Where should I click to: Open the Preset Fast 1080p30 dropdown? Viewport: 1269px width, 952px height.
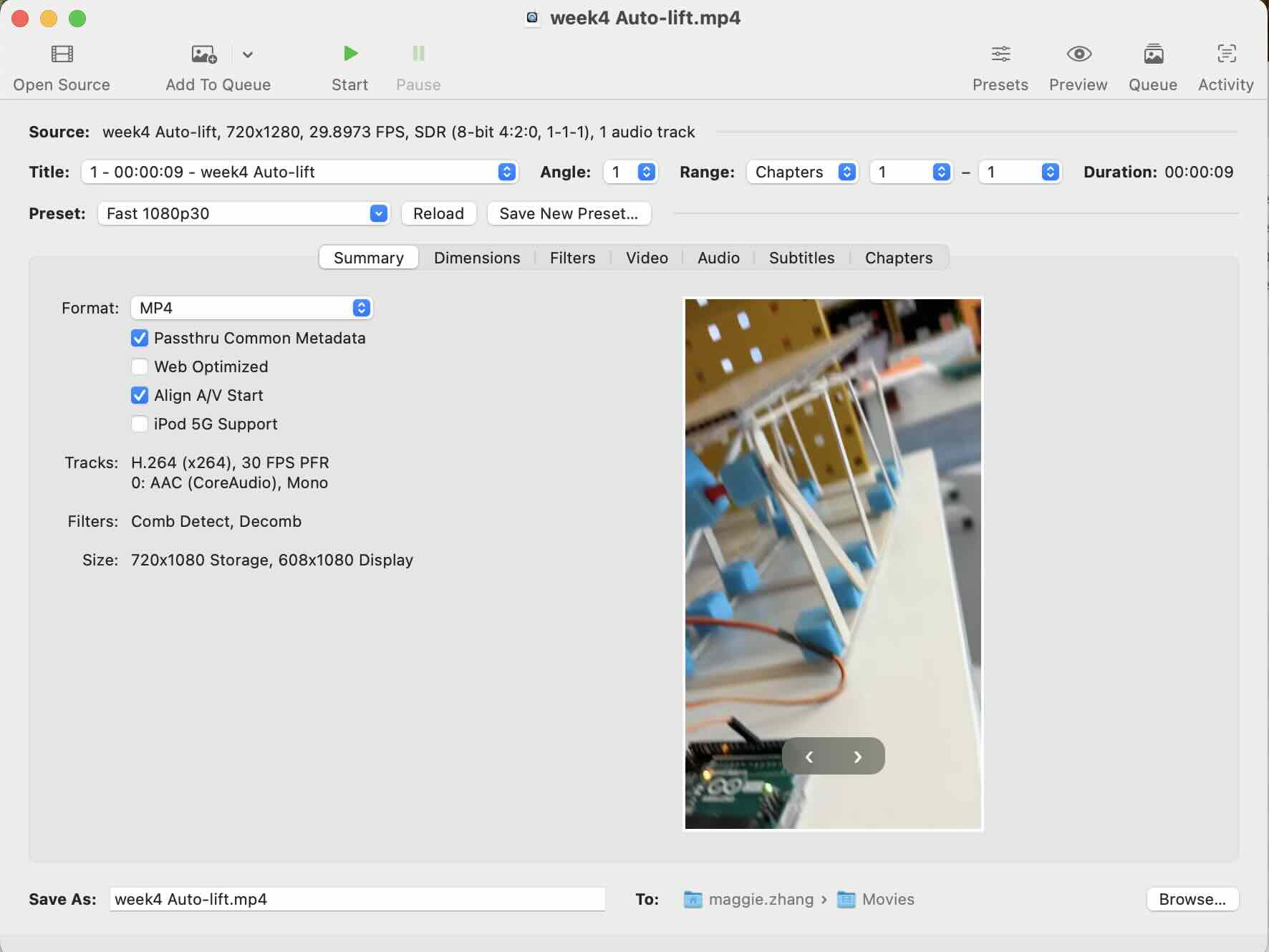point(243,213)
